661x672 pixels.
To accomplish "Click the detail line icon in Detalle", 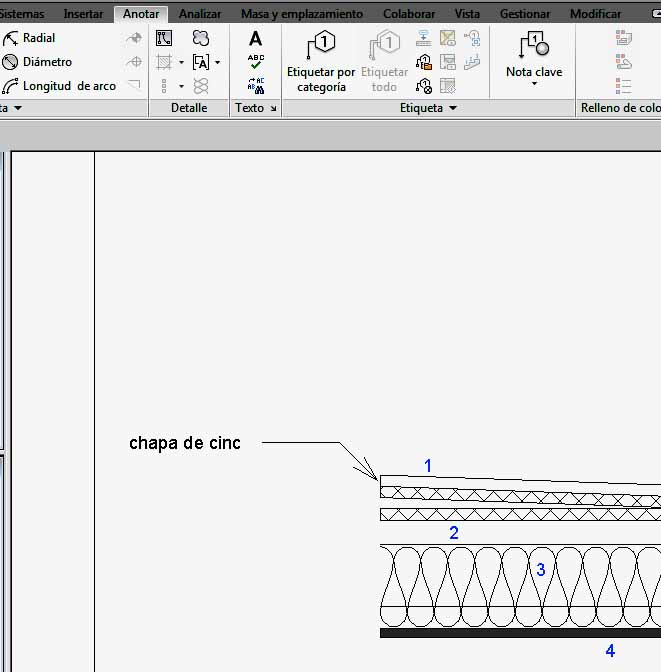I will [x=165, y=38].
